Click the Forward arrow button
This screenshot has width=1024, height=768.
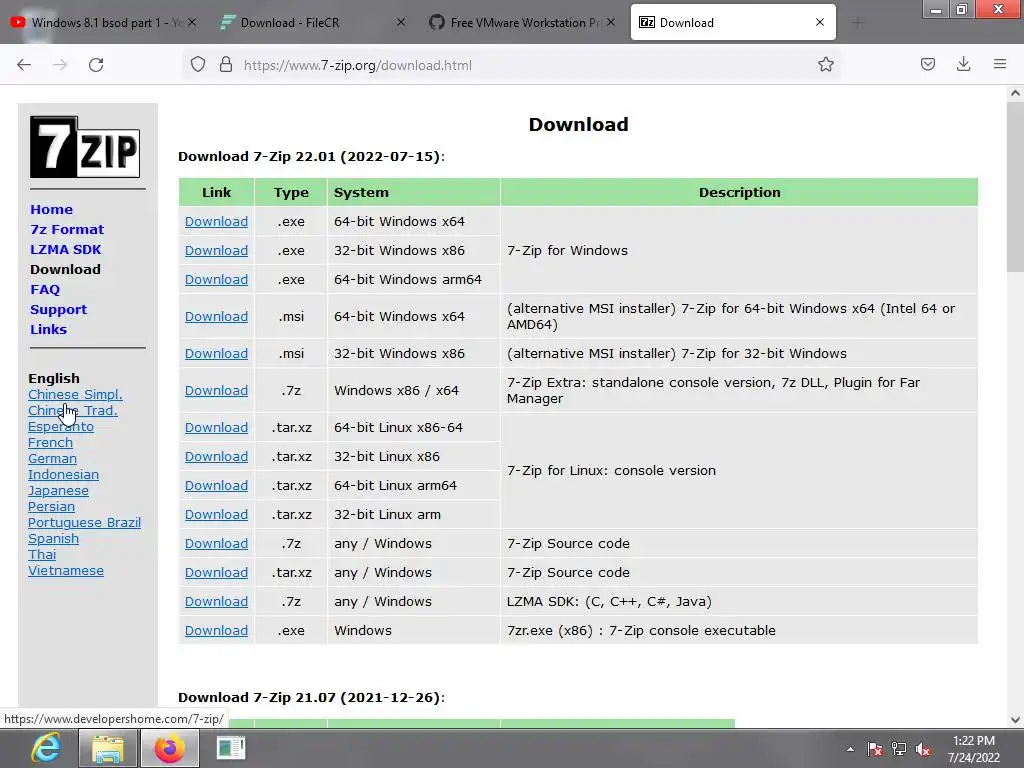pos(60,65)
